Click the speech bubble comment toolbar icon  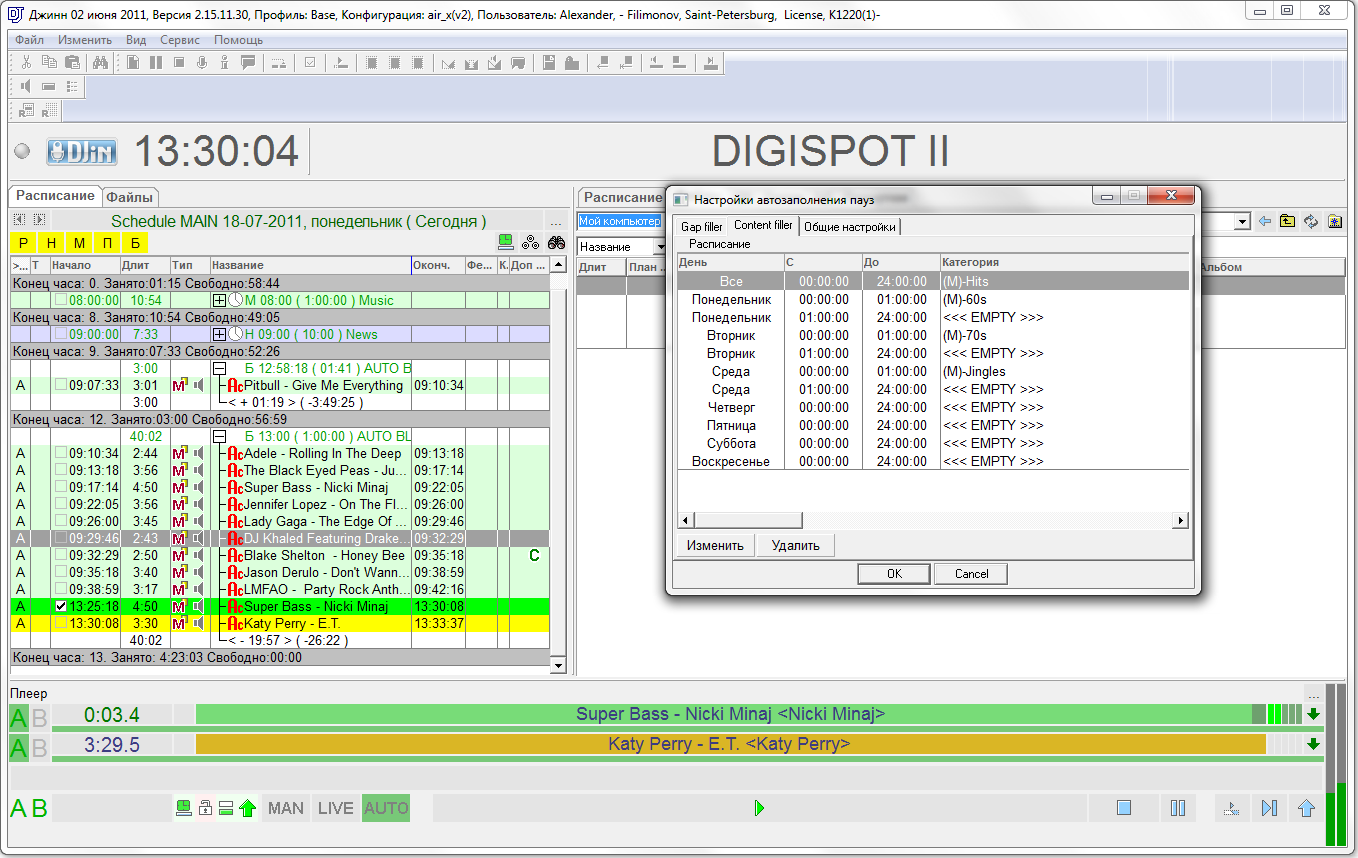coord(247,62)
